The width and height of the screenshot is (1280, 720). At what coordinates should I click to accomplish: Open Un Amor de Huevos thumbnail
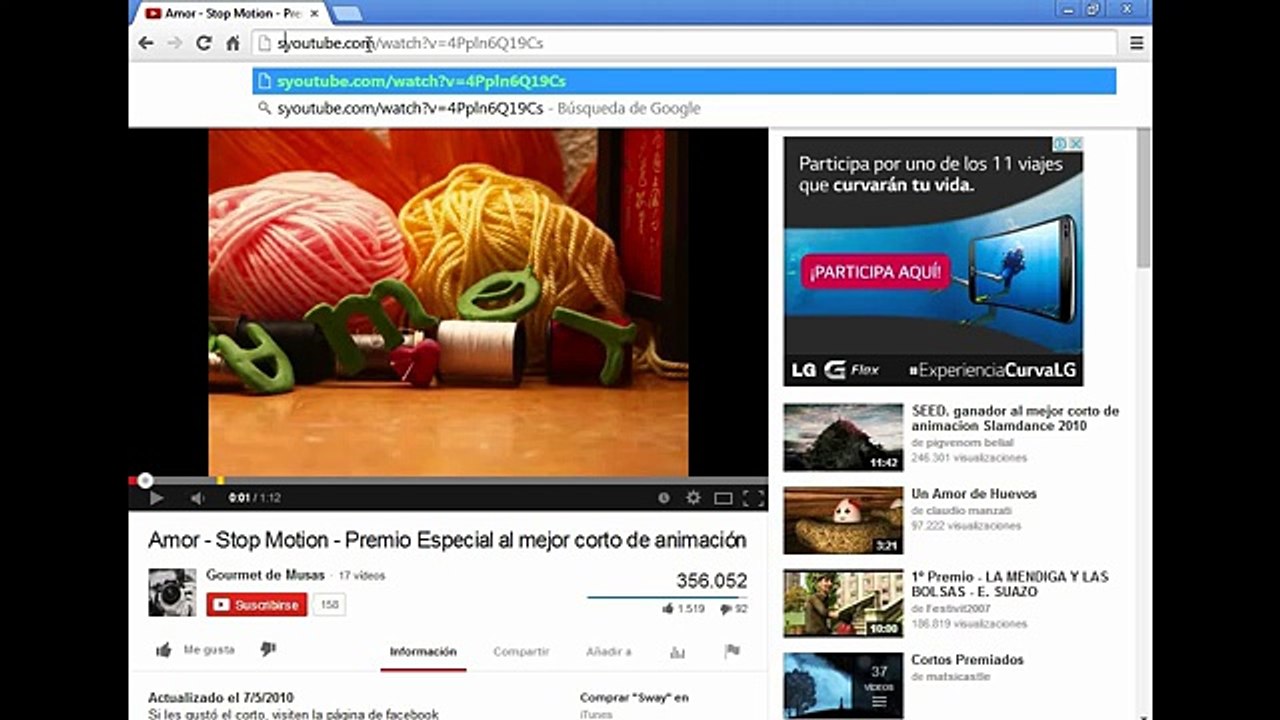843,520
